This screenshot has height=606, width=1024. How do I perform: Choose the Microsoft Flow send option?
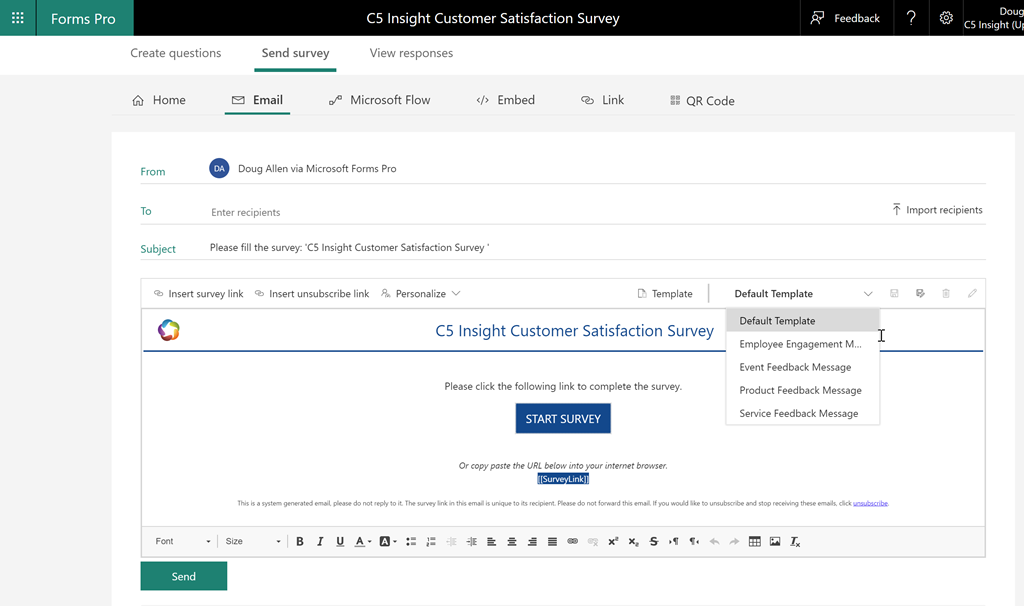pos(379,100)
